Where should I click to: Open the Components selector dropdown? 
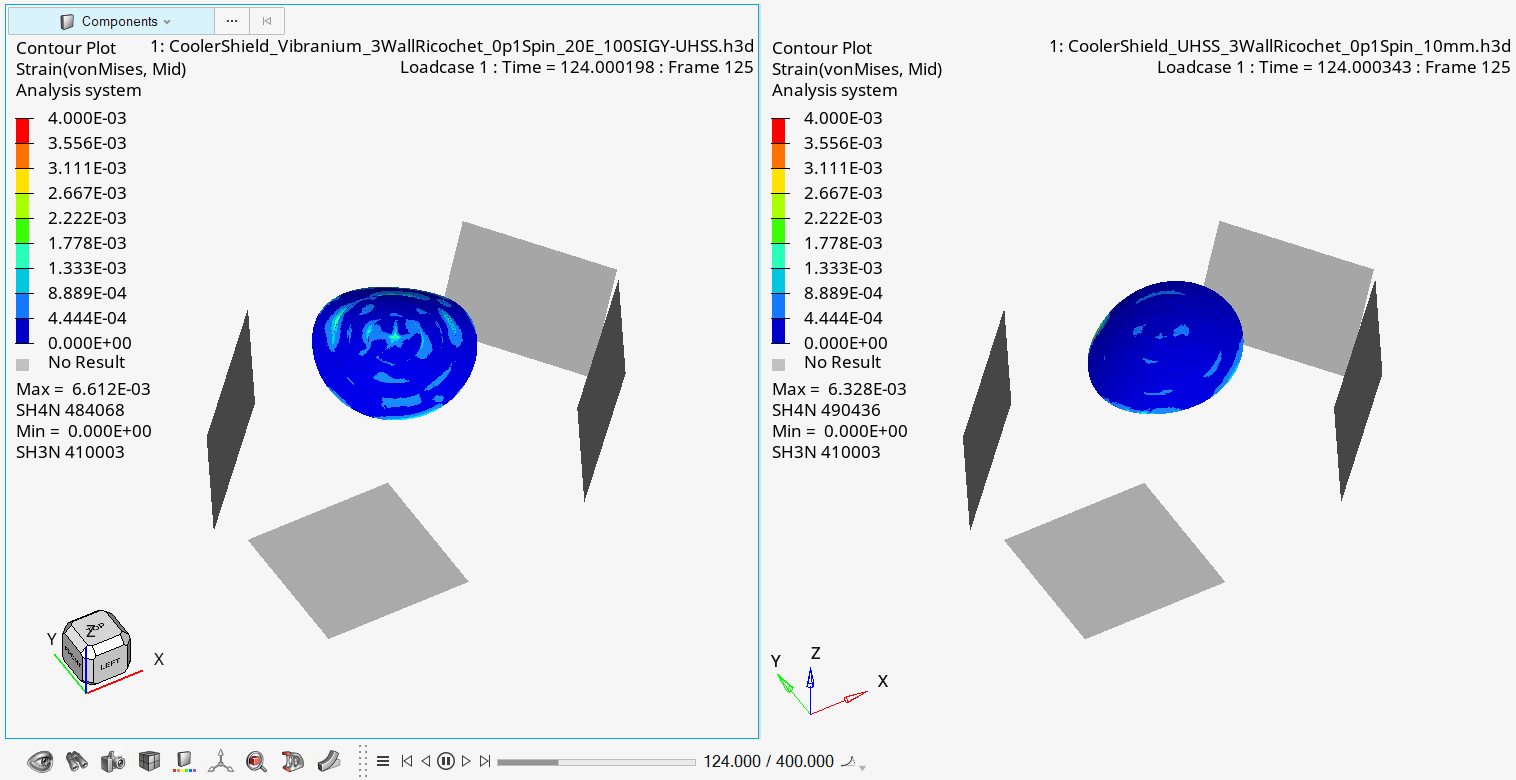coord(111,21)
